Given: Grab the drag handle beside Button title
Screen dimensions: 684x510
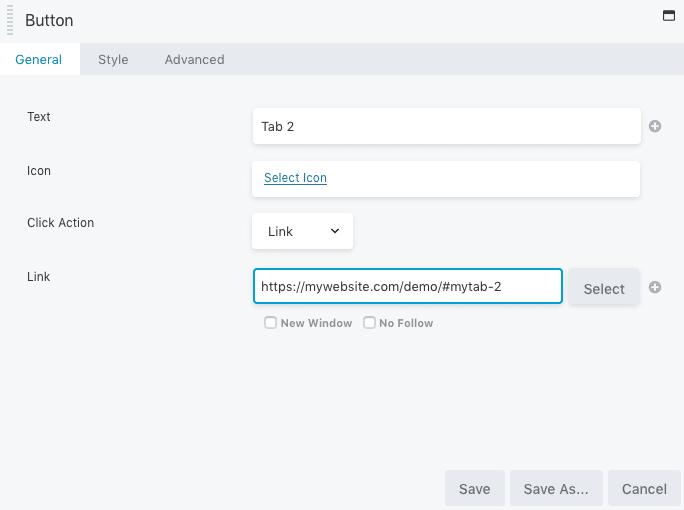Looking at the screenshot, I should pos(10,20).
